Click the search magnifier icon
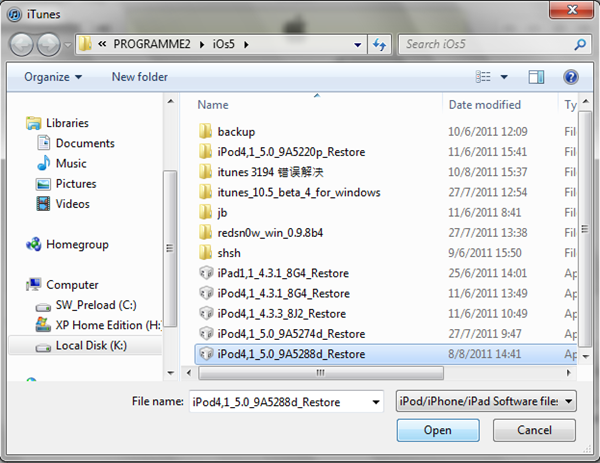Screen dimensions: 600x463 pyautogui.click(x=580, y=45)
